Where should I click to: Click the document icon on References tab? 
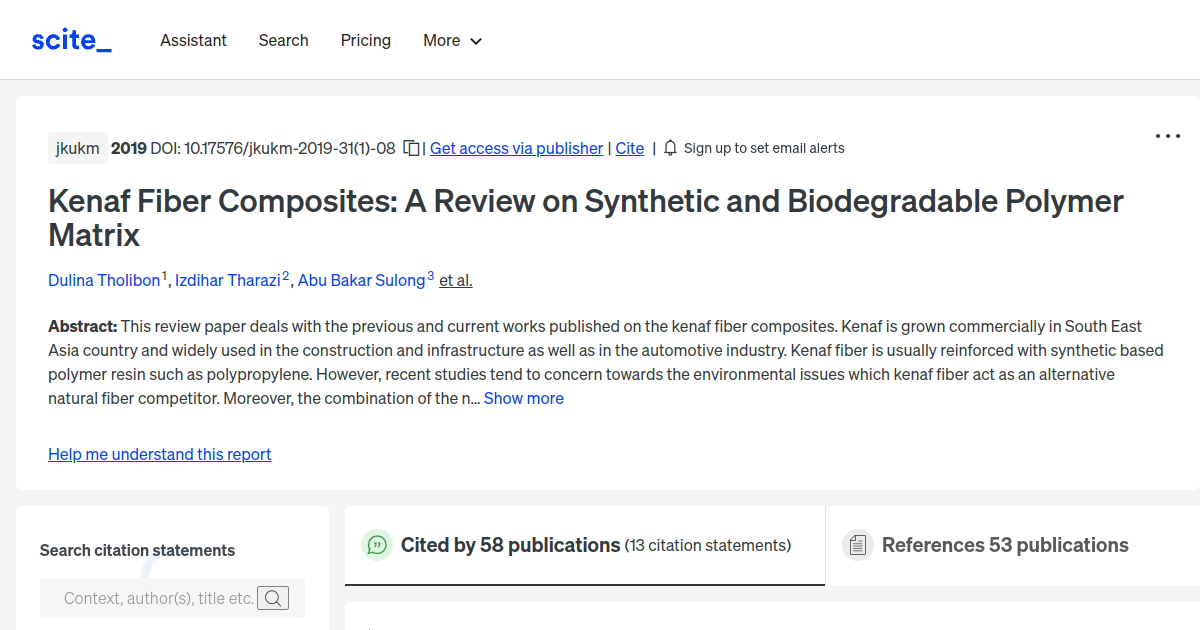858,544
